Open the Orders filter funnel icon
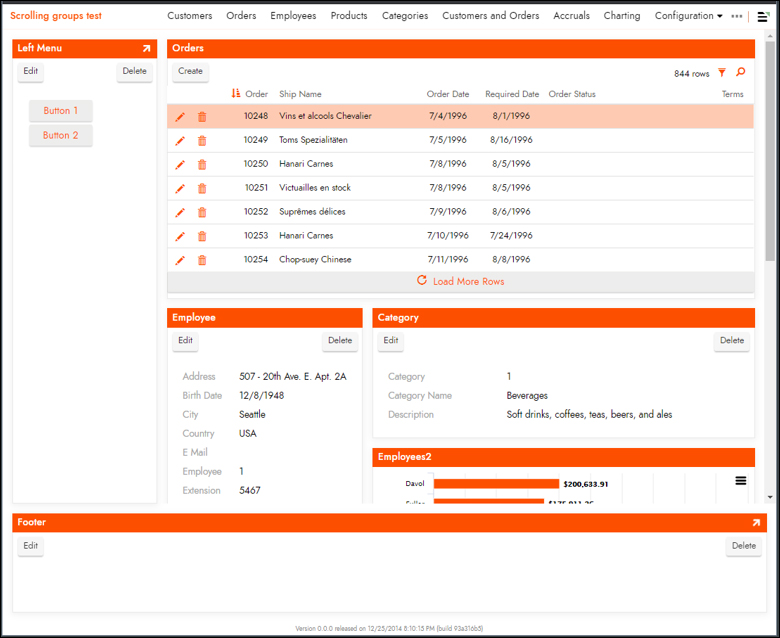Viewport: 780px width, 638px height. [722, 73]
